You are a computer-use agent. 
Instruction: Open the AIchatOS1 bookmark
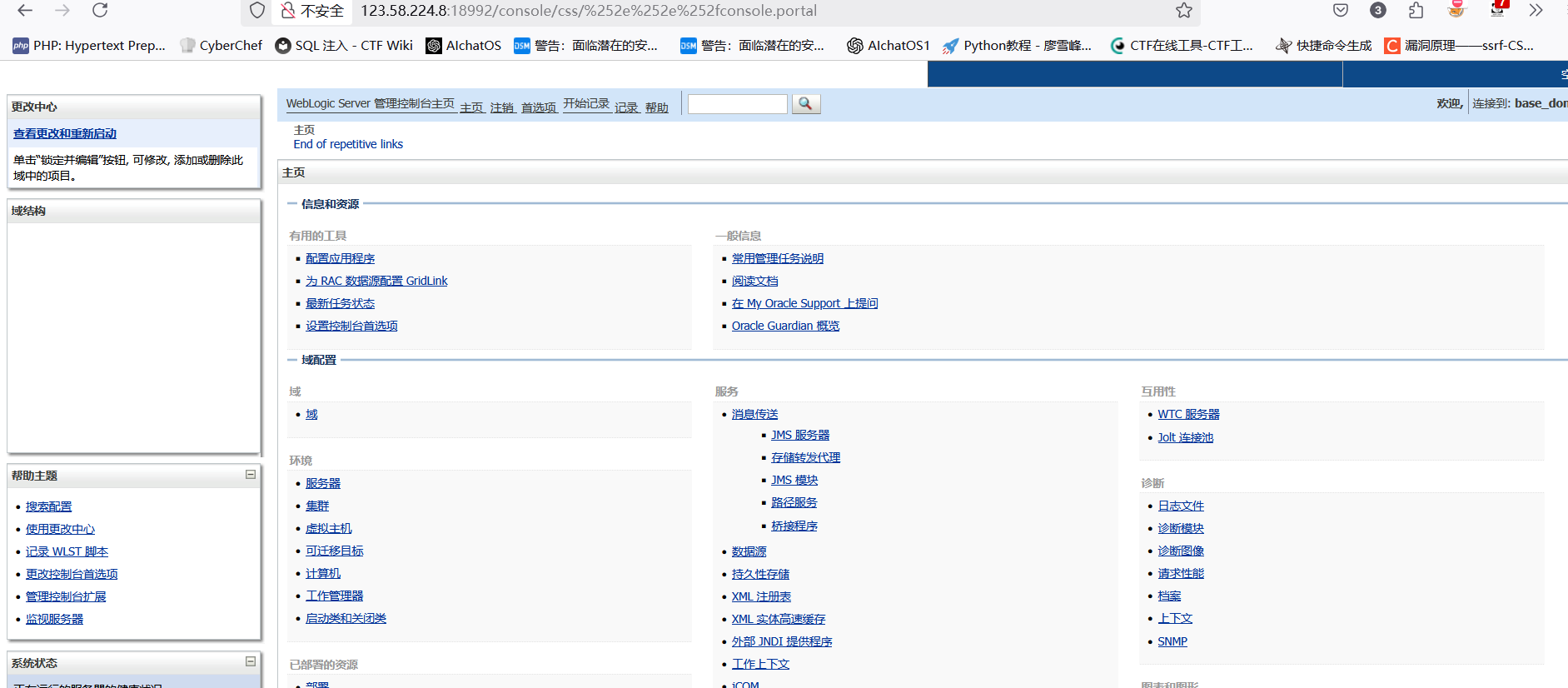point(889,46)
